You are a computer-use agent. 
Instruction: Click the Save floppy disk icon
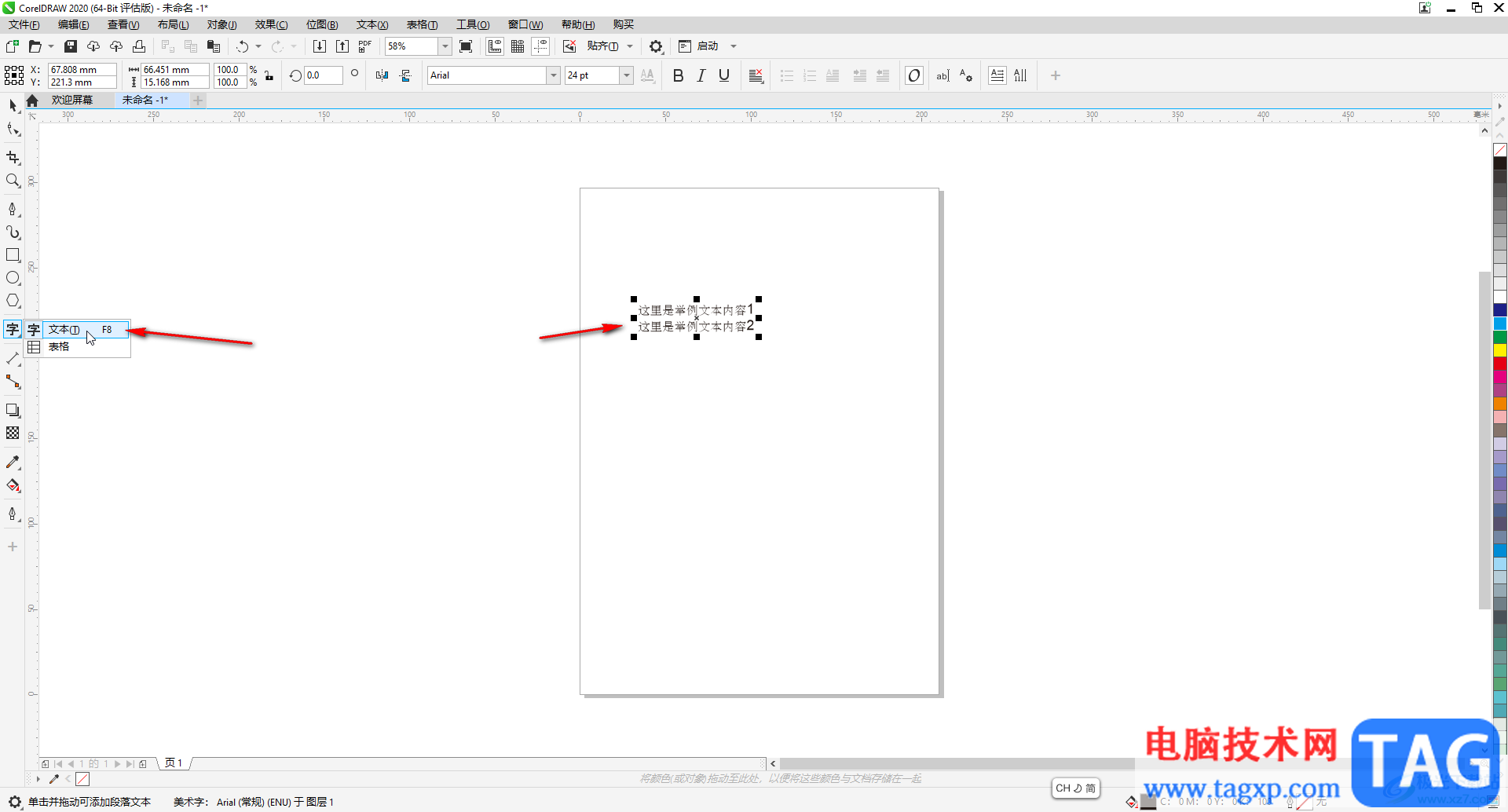click(71, 46)
